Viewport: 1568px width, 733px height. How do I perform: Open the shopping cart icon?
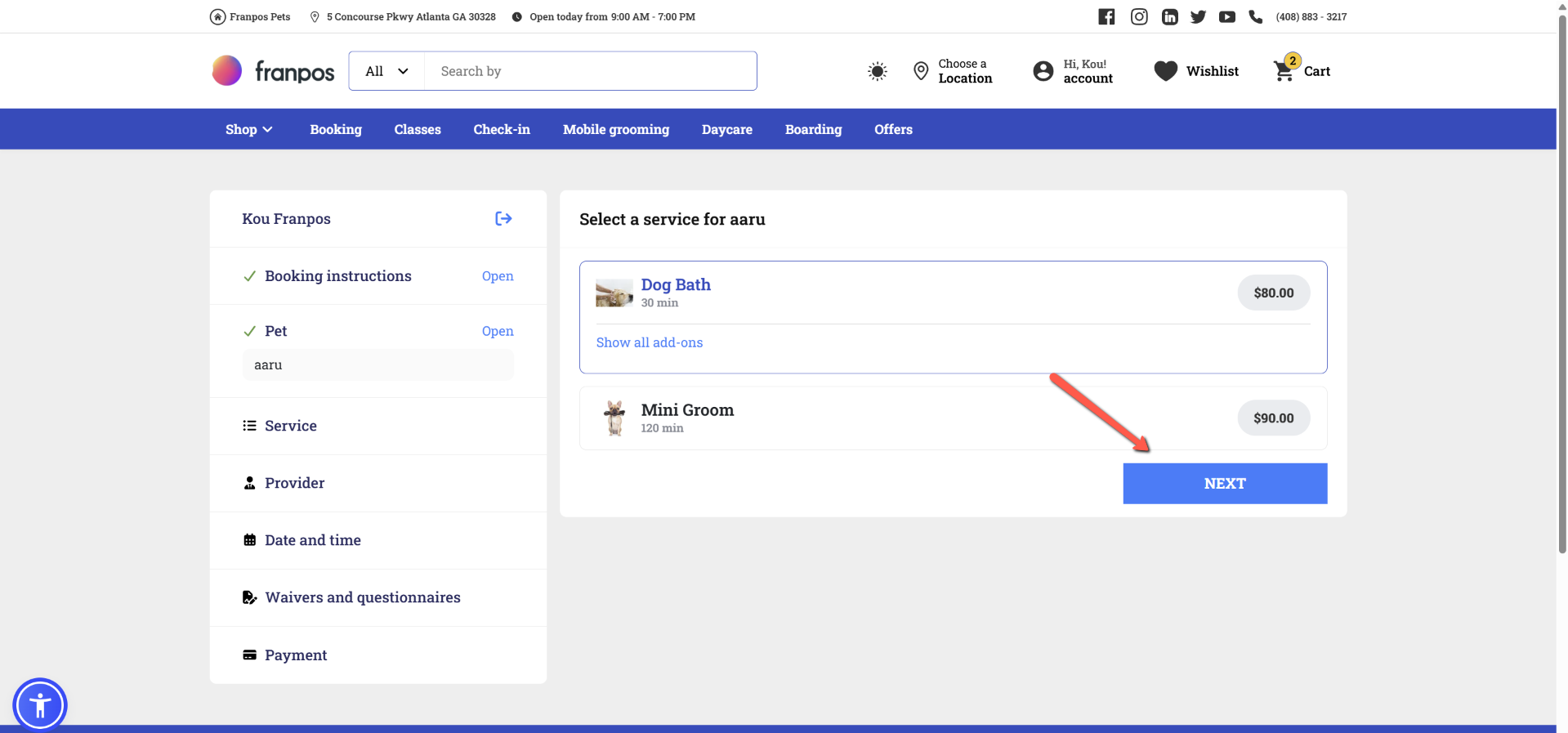click(1284, 71)
